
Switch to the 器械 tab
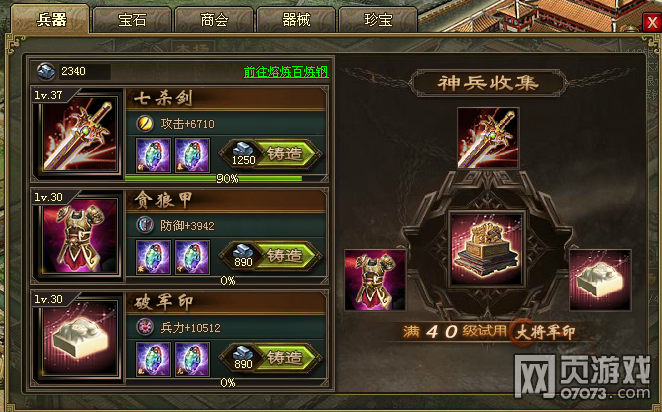[x=296, y=20]
